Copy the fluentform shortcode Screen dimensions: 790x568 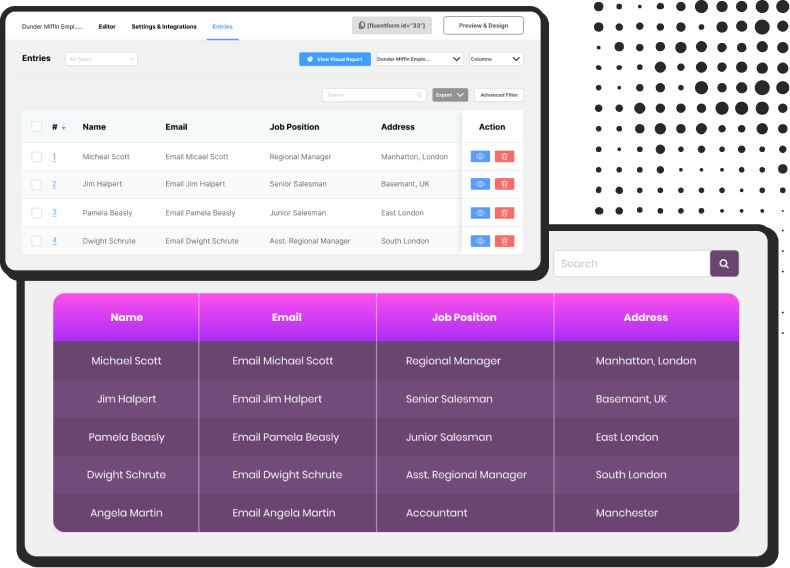pos(391,25)
